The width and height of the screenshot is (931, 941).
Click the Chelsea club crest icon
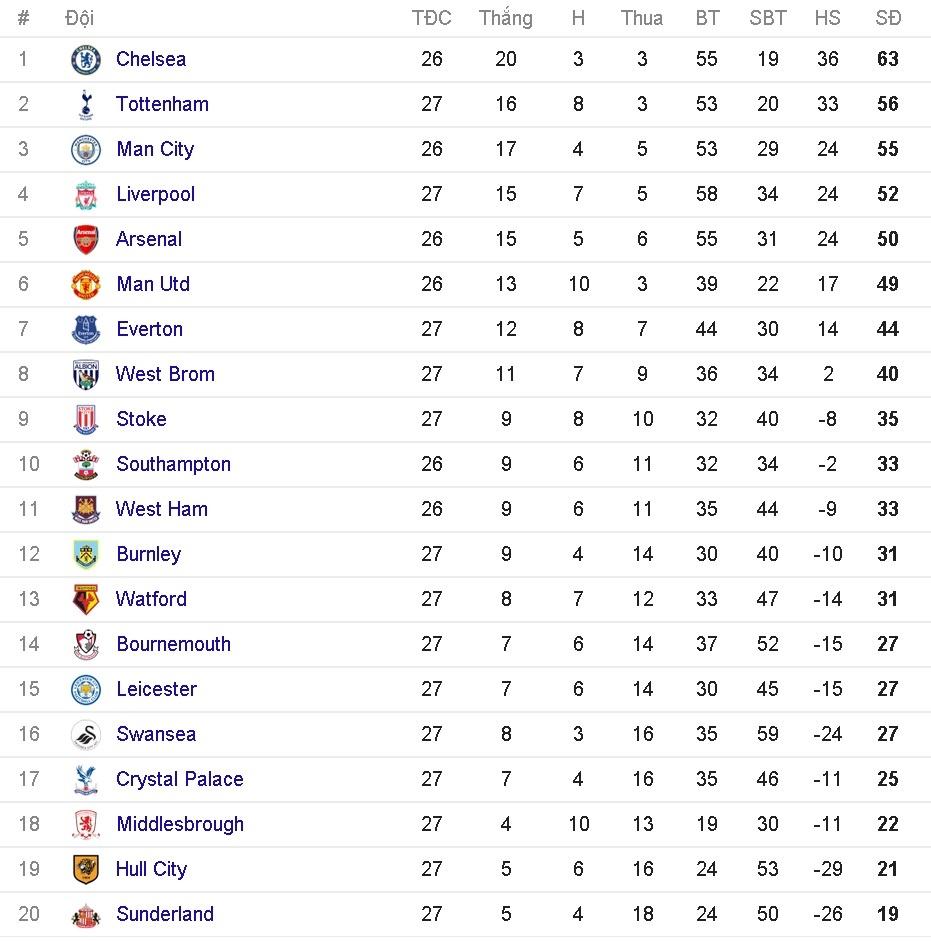86,60
